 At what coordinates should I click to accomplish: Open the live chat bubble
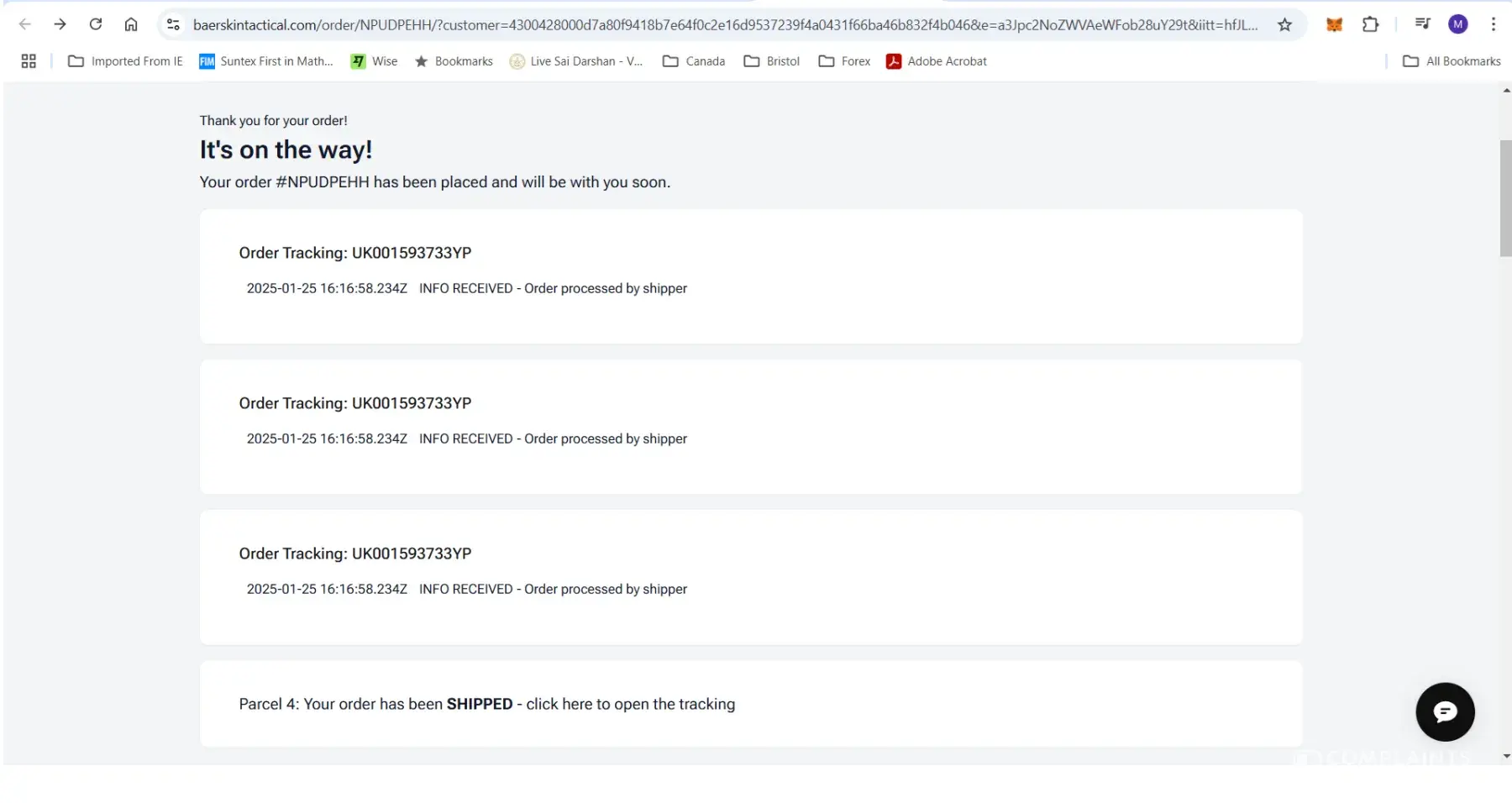(1444, 712)
